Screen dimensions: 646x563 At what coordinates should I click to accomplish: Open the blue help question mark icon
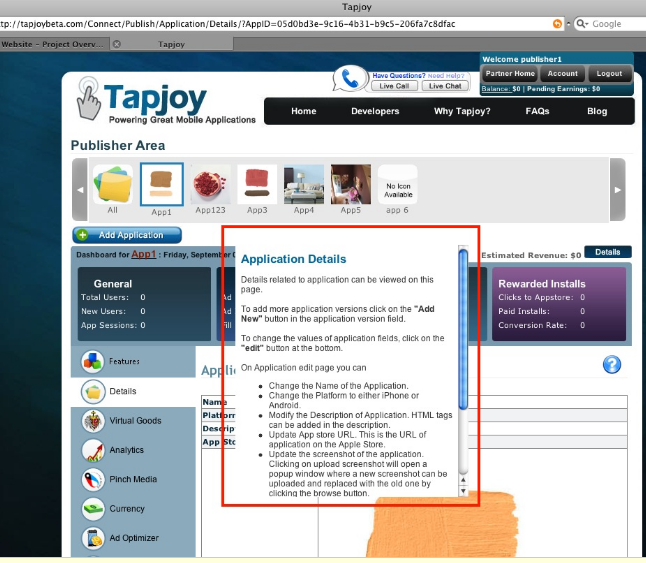pos(612,364)
